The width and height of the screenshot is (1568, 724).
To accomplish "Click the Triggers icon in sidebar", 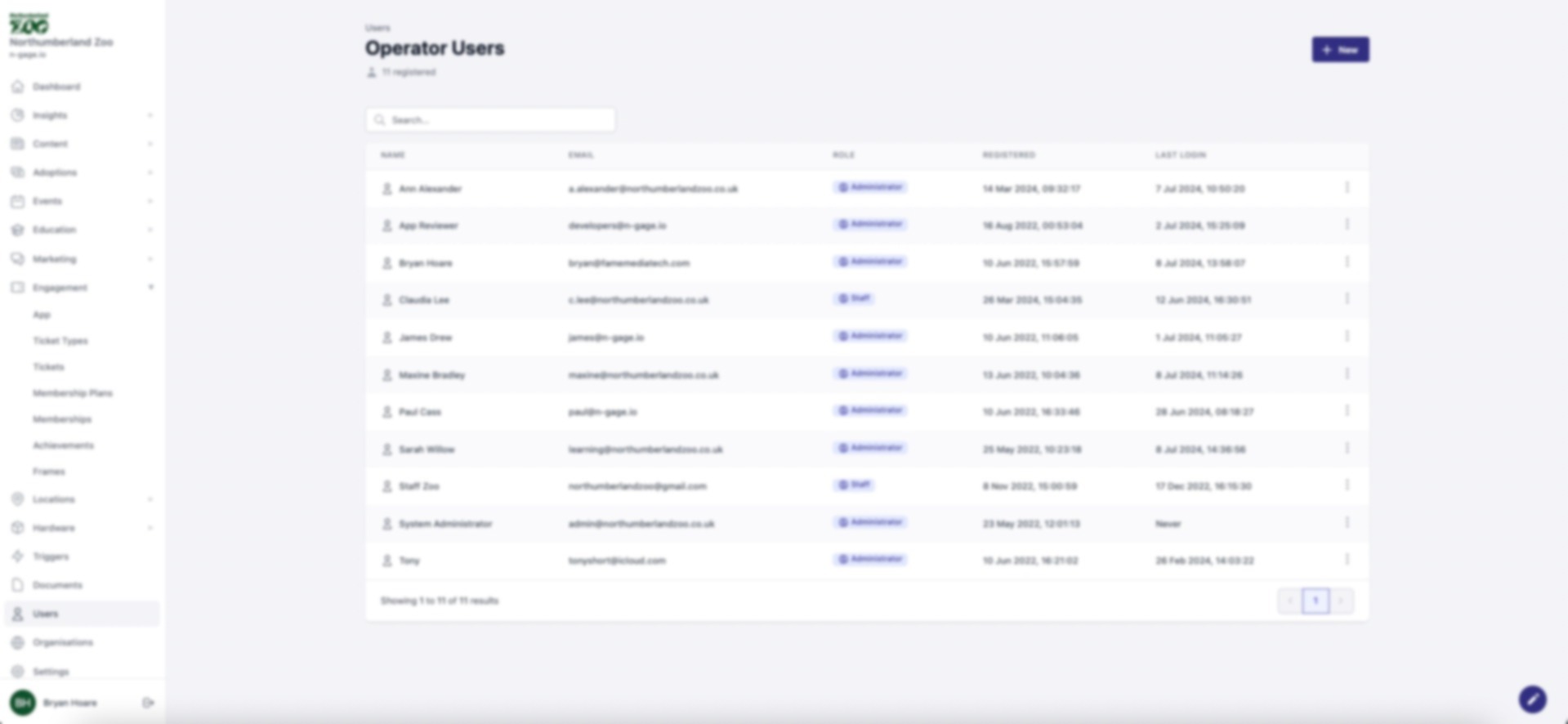I will (17, 556).
